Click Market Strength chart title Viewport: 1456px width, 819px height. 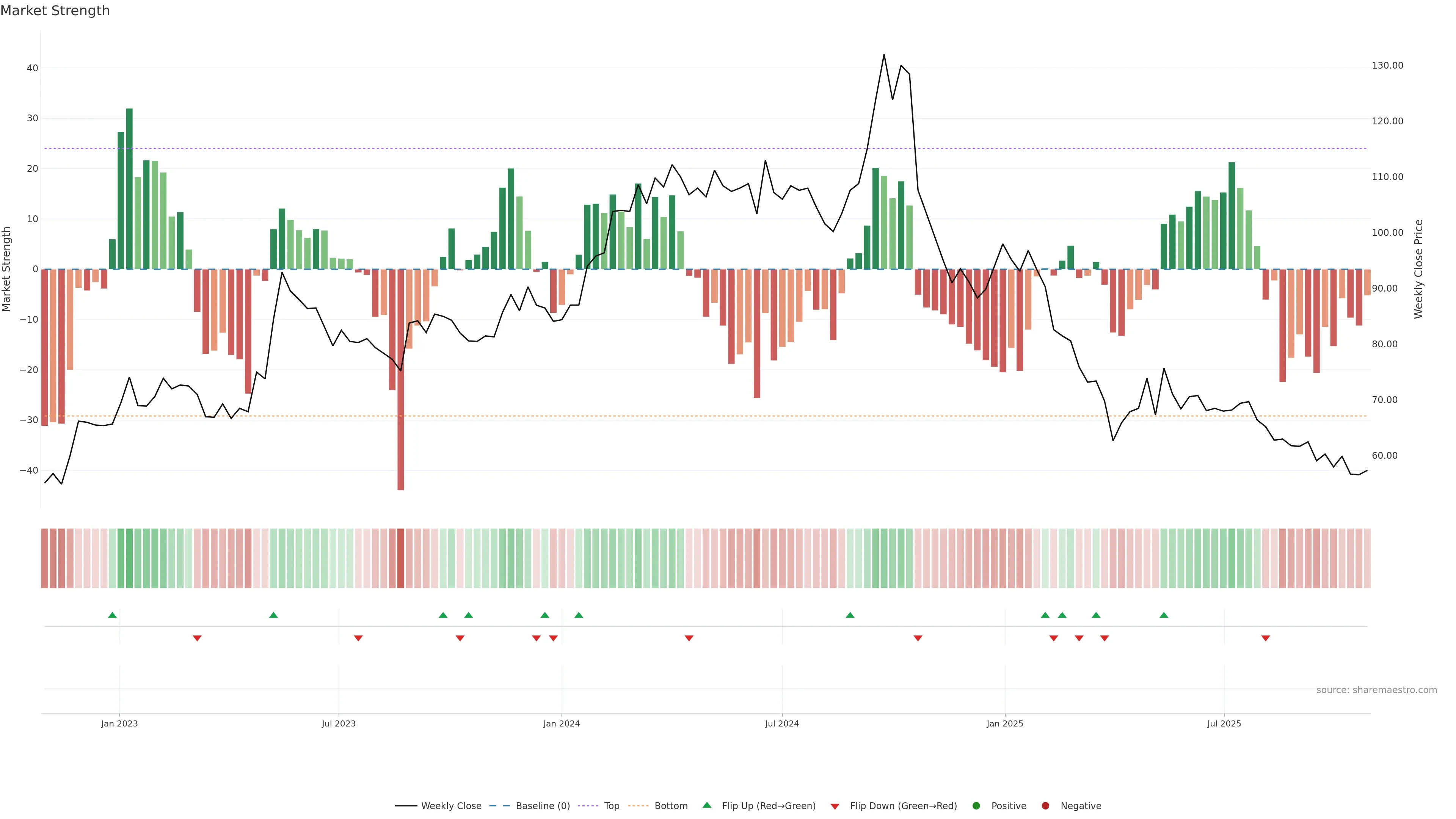[55, 11]
